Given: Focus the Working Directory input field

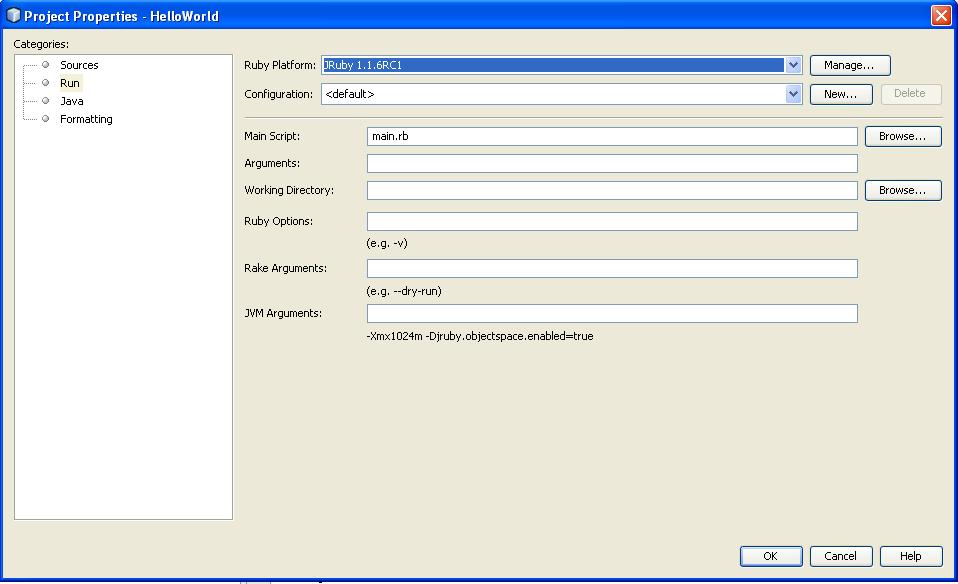Looking at the screenshot, I should coord(612,190).
